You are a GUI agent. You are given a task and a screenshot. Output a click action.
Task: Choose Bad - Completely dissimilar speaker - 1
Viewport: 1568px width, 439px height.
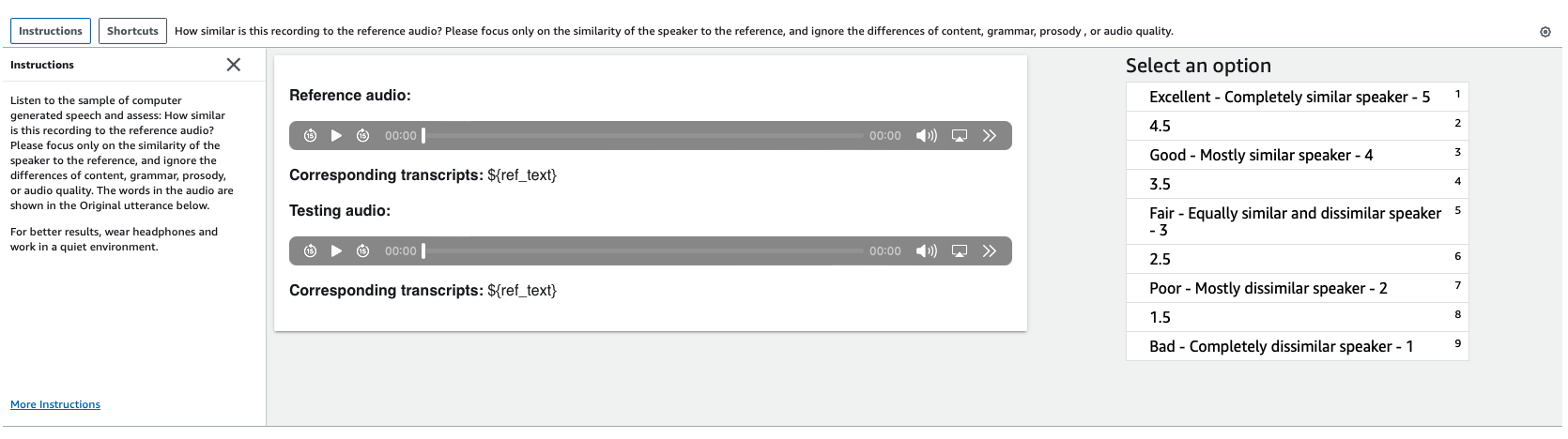[x=1297, y=346]
